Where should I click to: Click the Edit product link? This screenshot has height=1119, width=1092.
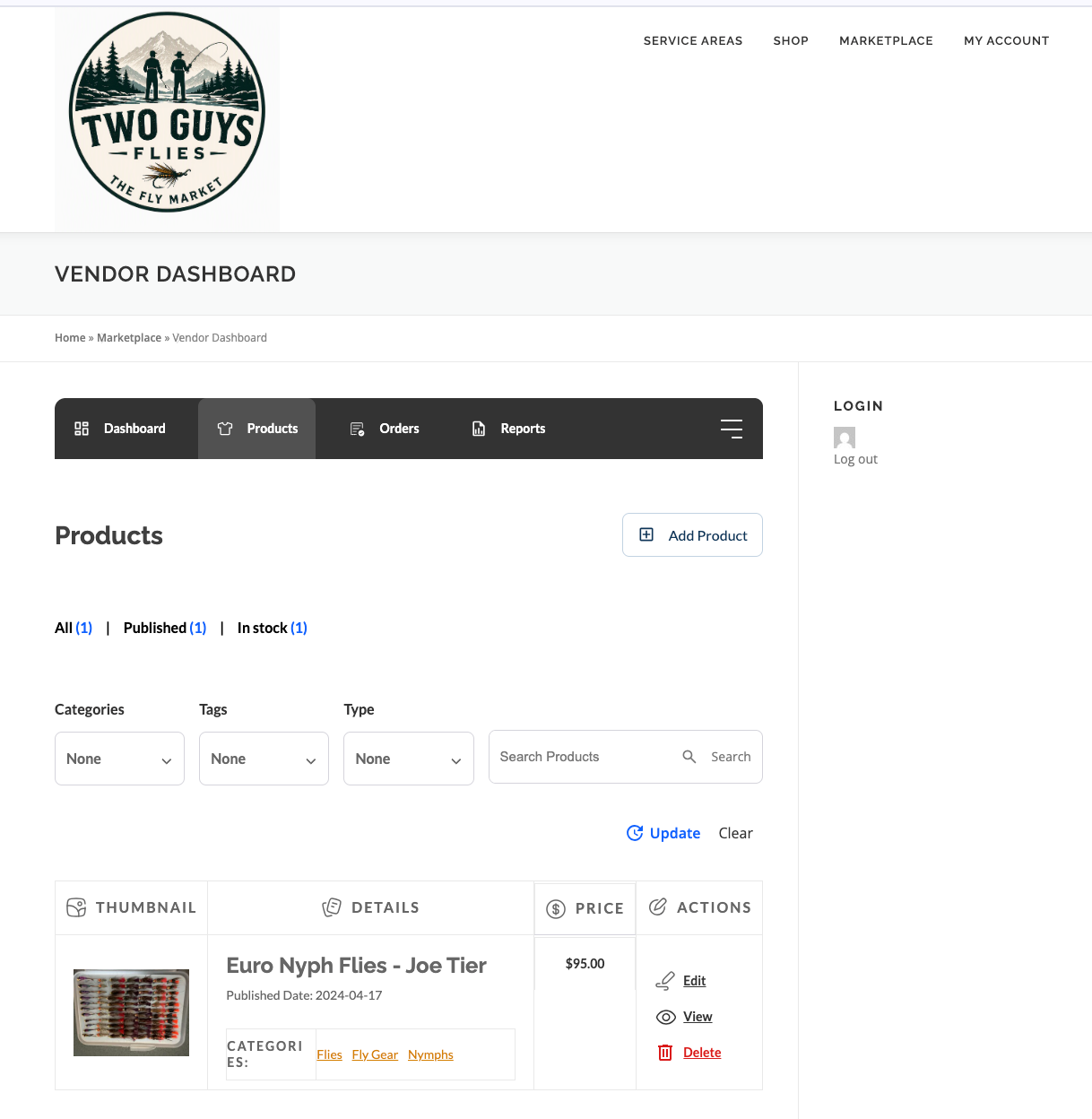pos(694,981)
